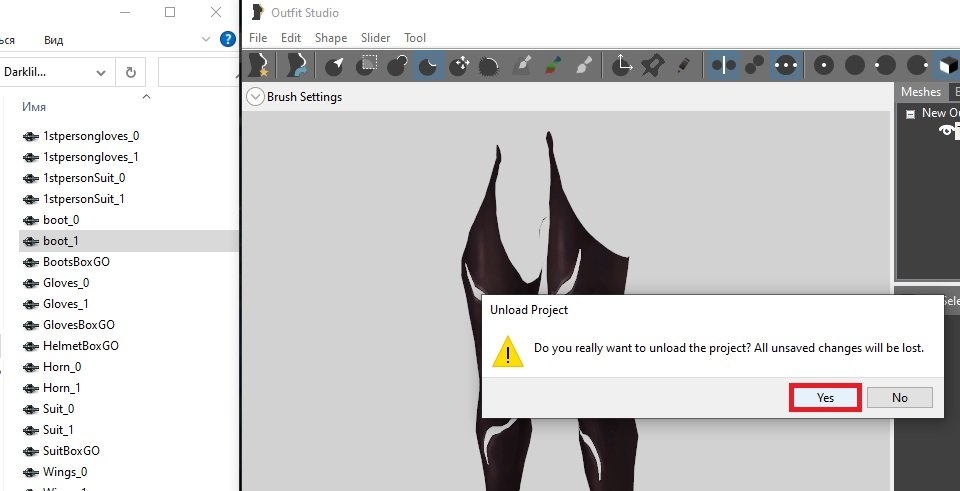960x491 pixels.
Task: Select the Move brush tool
Action: pos(460,66)
